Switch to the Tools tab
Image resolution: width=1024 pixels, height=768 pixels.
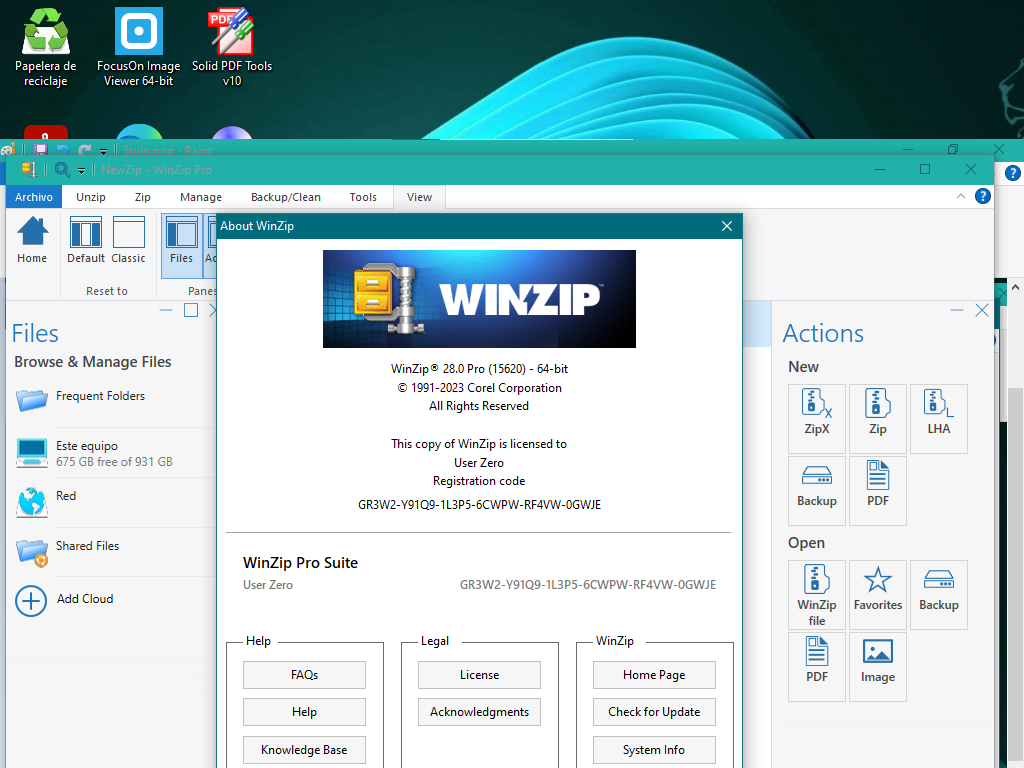coord(363,197)
